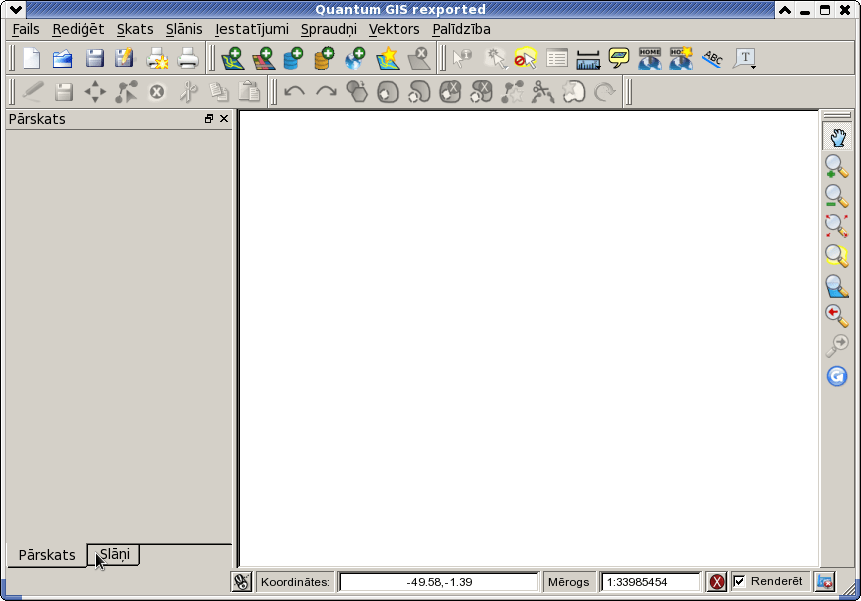The image size is (861, 601).
Task: Select Add ring tool icon
Action: click(388, 92)
